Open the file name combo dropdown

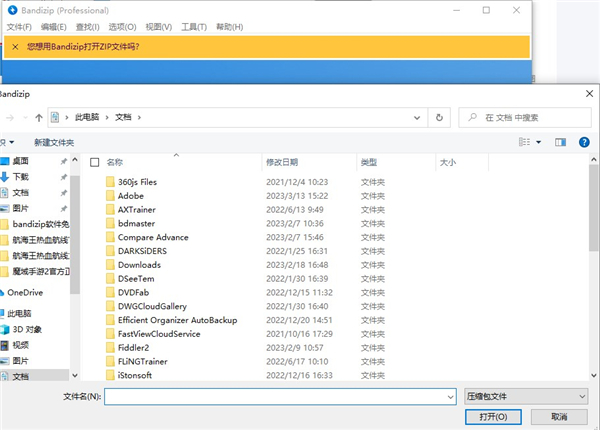pos(450,397)
